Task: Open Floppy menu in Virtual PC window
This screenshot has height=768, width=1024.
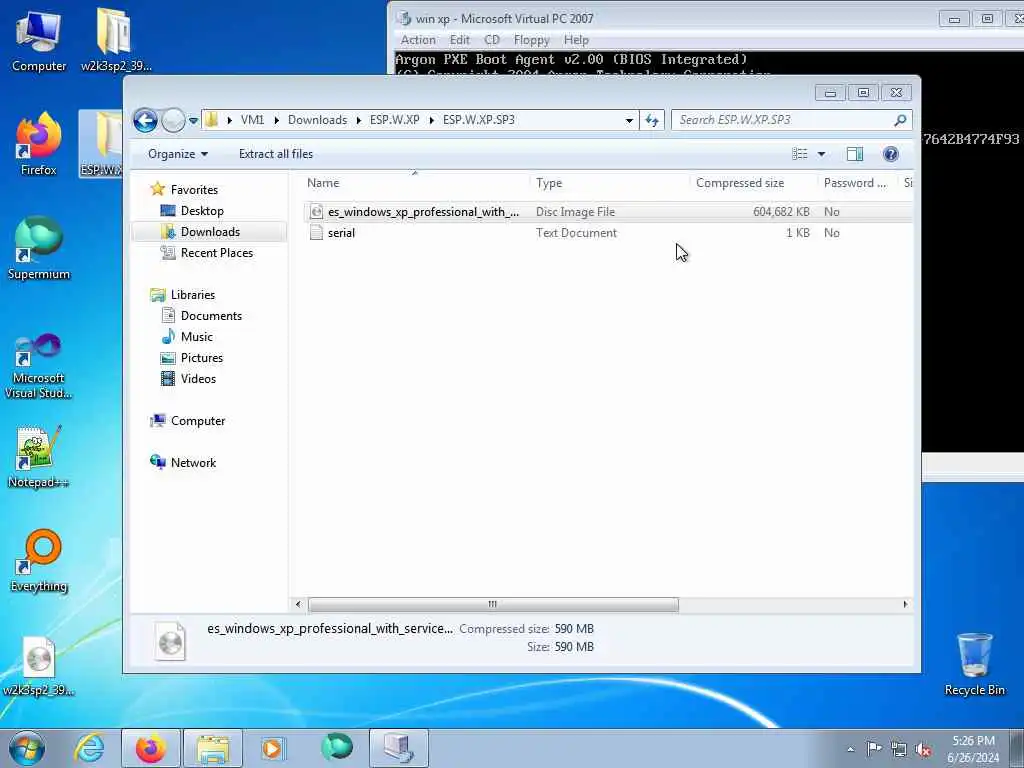Action: [x=532, y=40]
